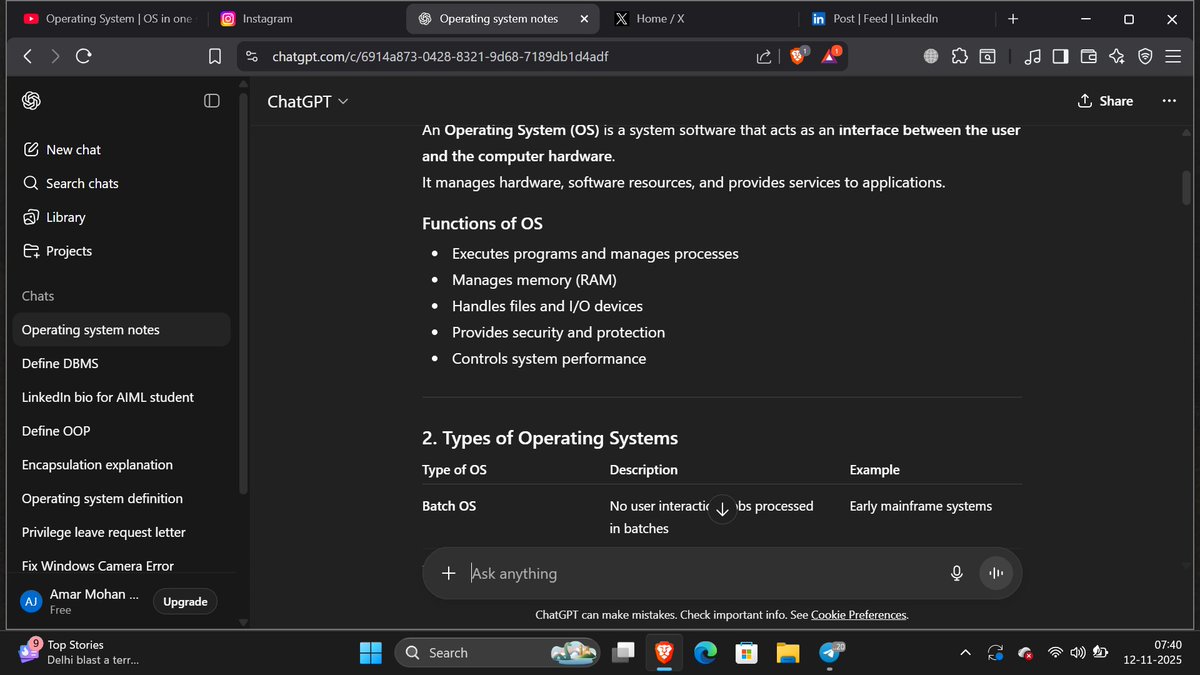Screen dimensions: 1200x675
Task: Open the Cookie Preferences link
Action: click(x=858, y=614)
